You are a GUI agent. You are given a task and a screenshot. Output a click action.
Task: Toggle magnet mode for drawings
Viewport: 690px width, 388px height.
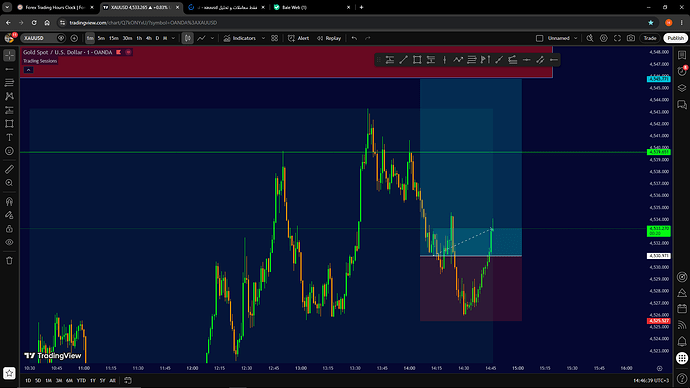[9, 201]
